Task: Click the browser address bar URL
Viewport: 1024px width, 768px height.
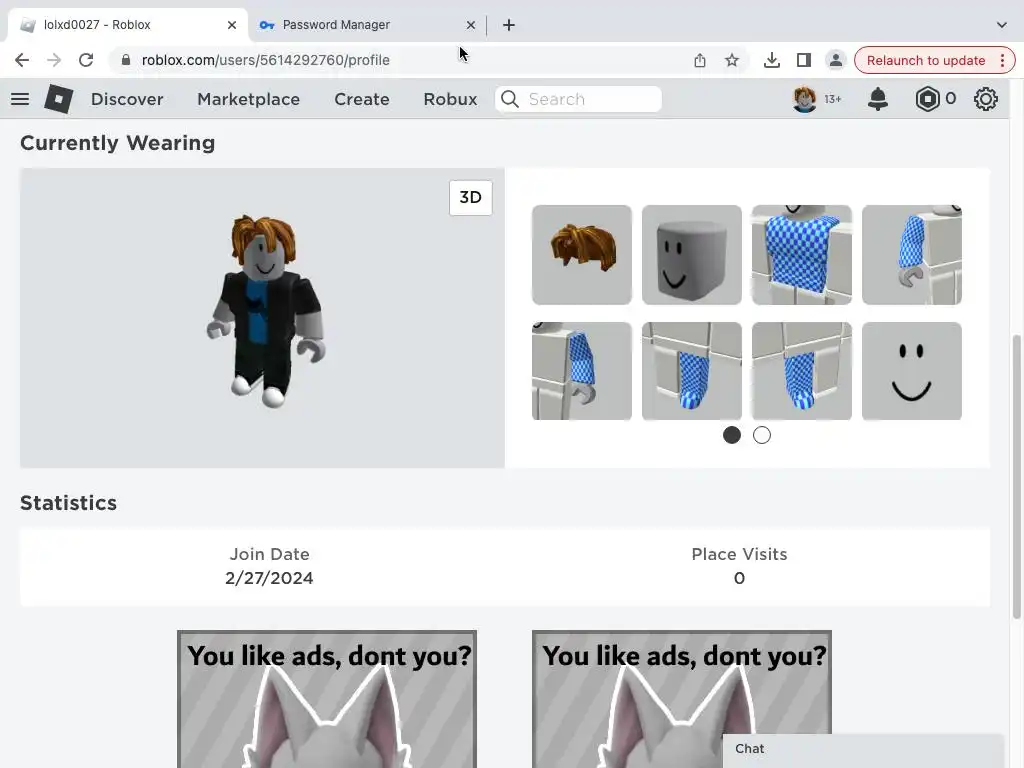Action: click(265, 60)
